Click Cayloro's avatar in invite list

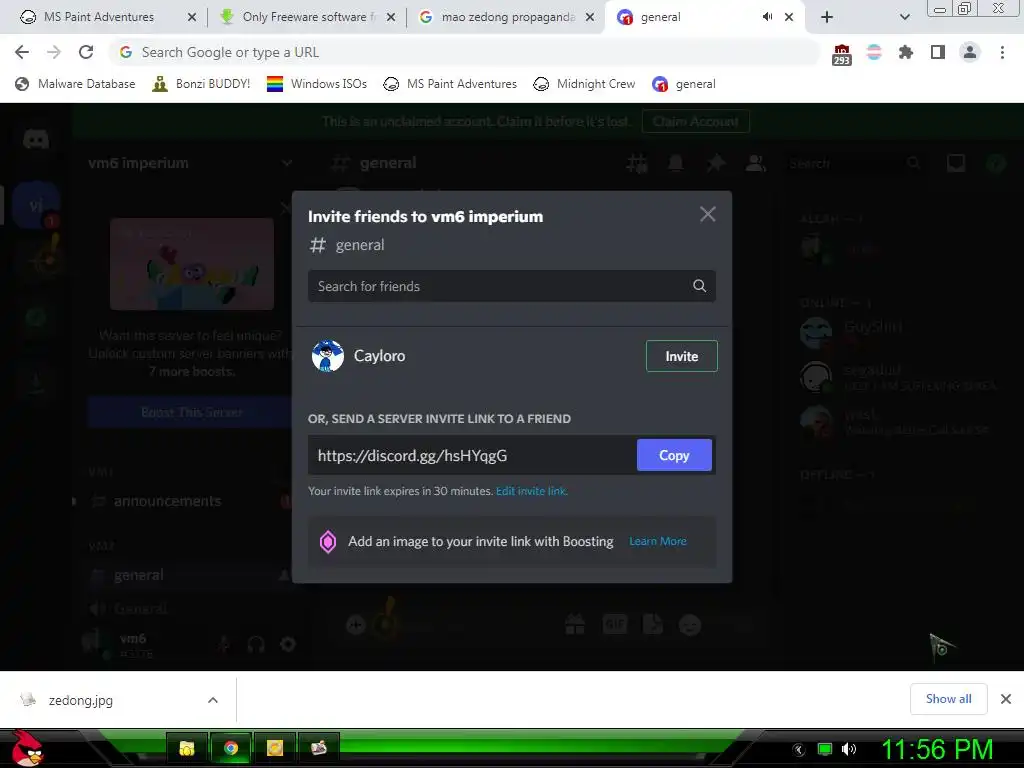click(x=328, y=356)
